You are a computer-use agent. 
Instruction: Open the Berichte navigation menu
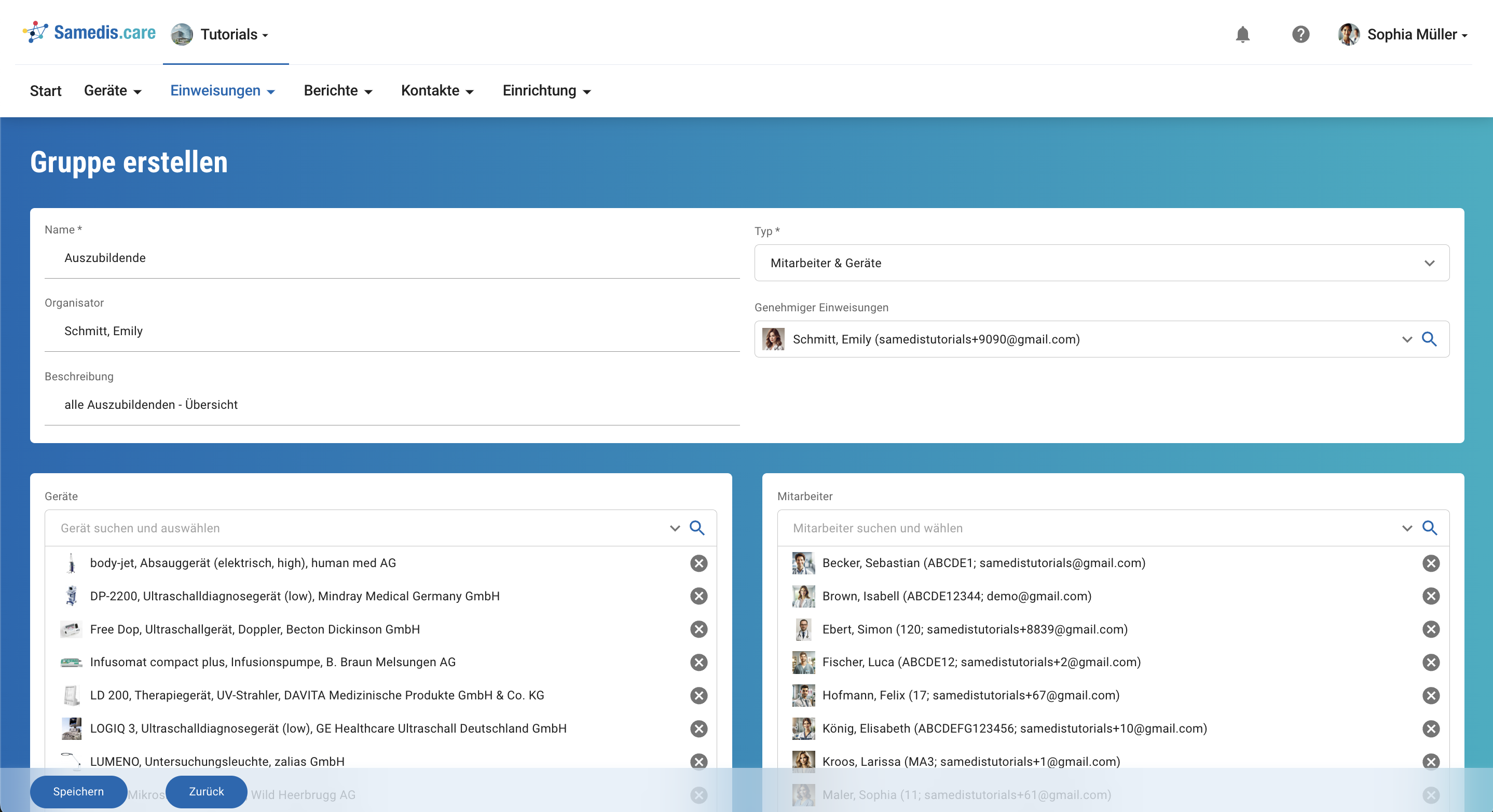pyautogui.click(x=338, y=91)
